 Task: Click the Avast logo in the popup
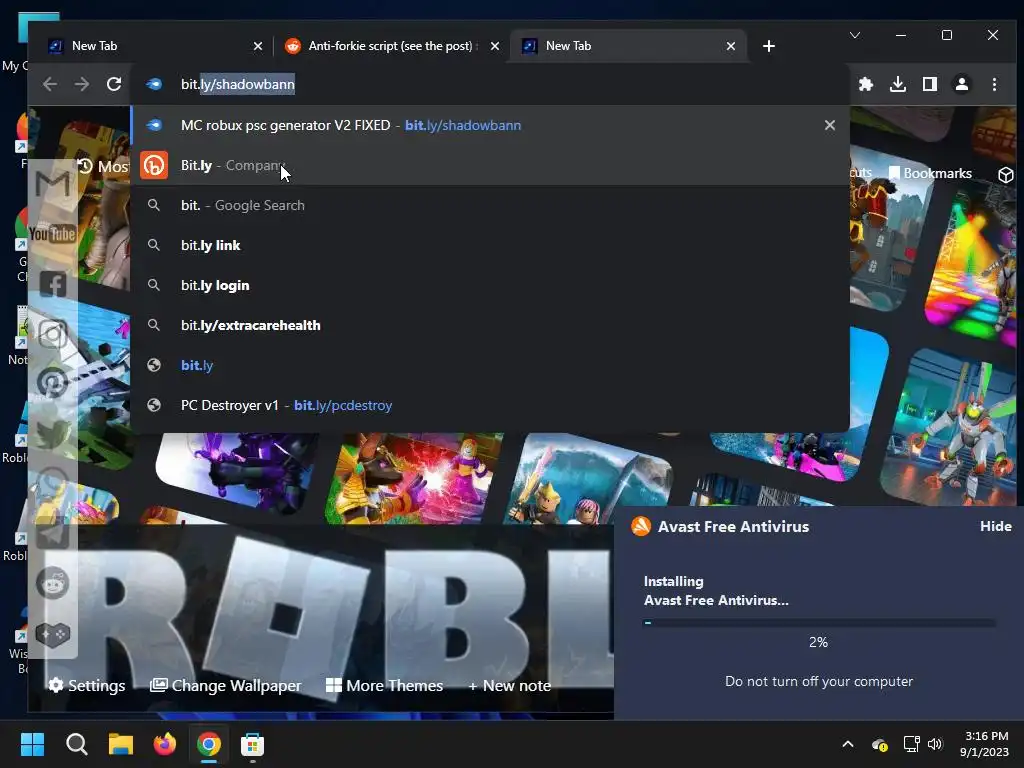tap(641, 526)
